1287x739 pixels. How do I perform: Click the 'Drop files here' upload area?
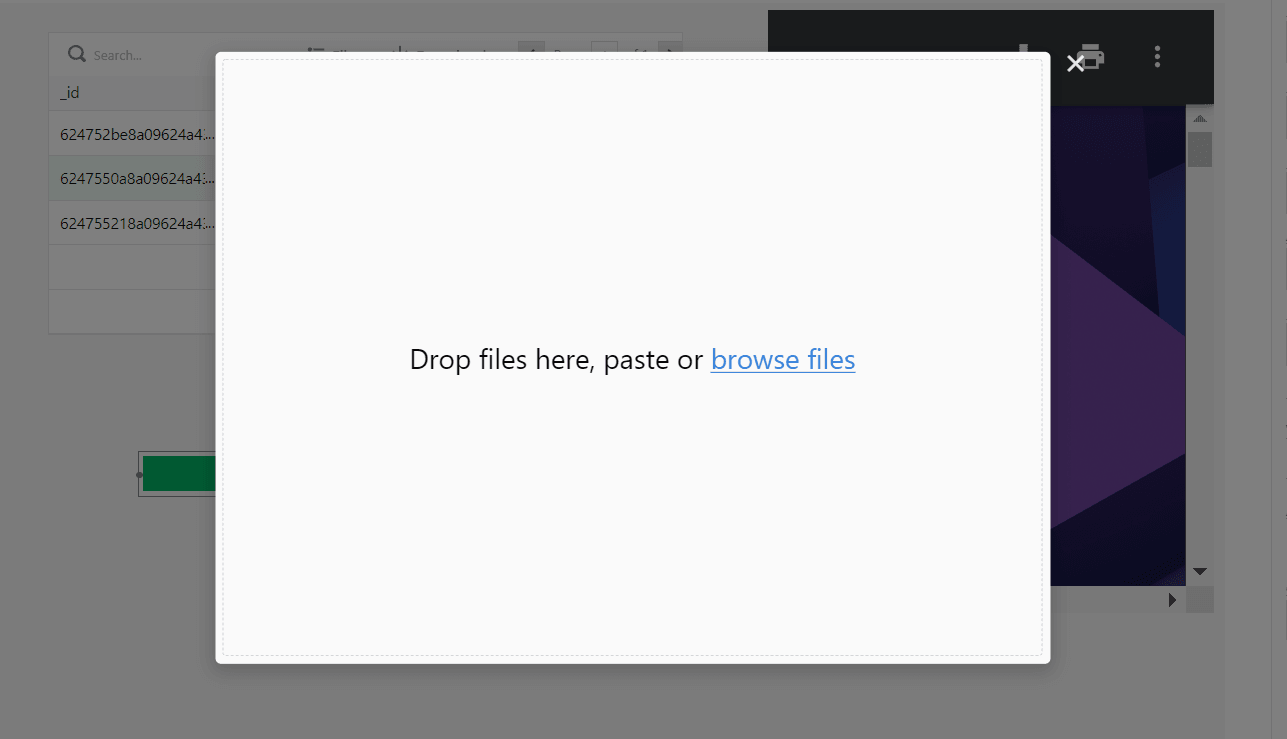(632, 500)
